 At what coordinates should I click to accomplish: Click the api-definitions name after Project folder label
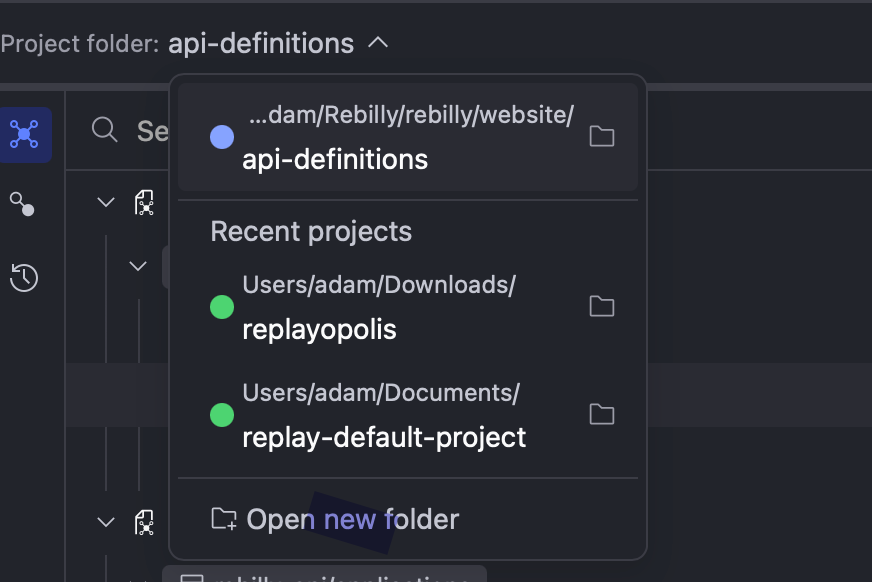tap(261, 44)
